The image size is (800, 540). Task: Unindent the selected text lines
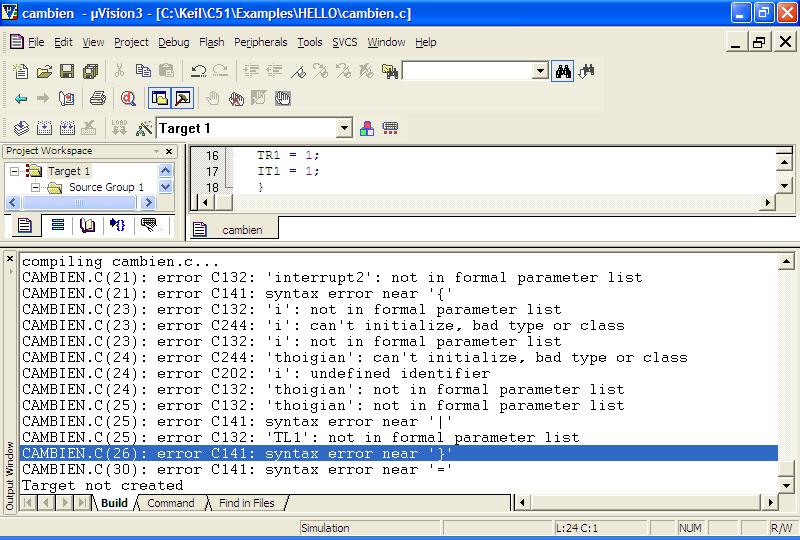coord(274,71)
